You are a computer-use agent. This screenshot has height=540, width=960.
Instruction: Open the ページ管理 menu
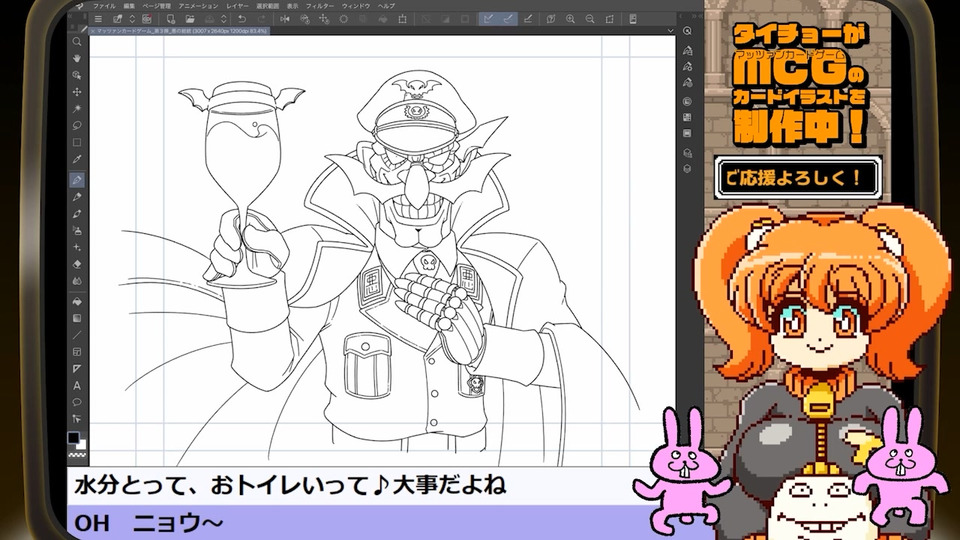tap(157, 6)
